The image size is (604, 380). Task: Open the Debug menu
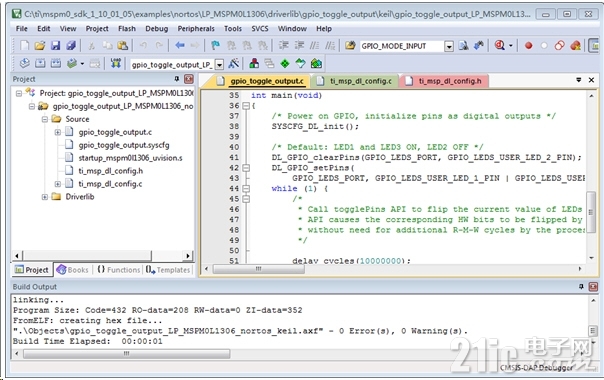pyautogui.click(x=156, y=29)
